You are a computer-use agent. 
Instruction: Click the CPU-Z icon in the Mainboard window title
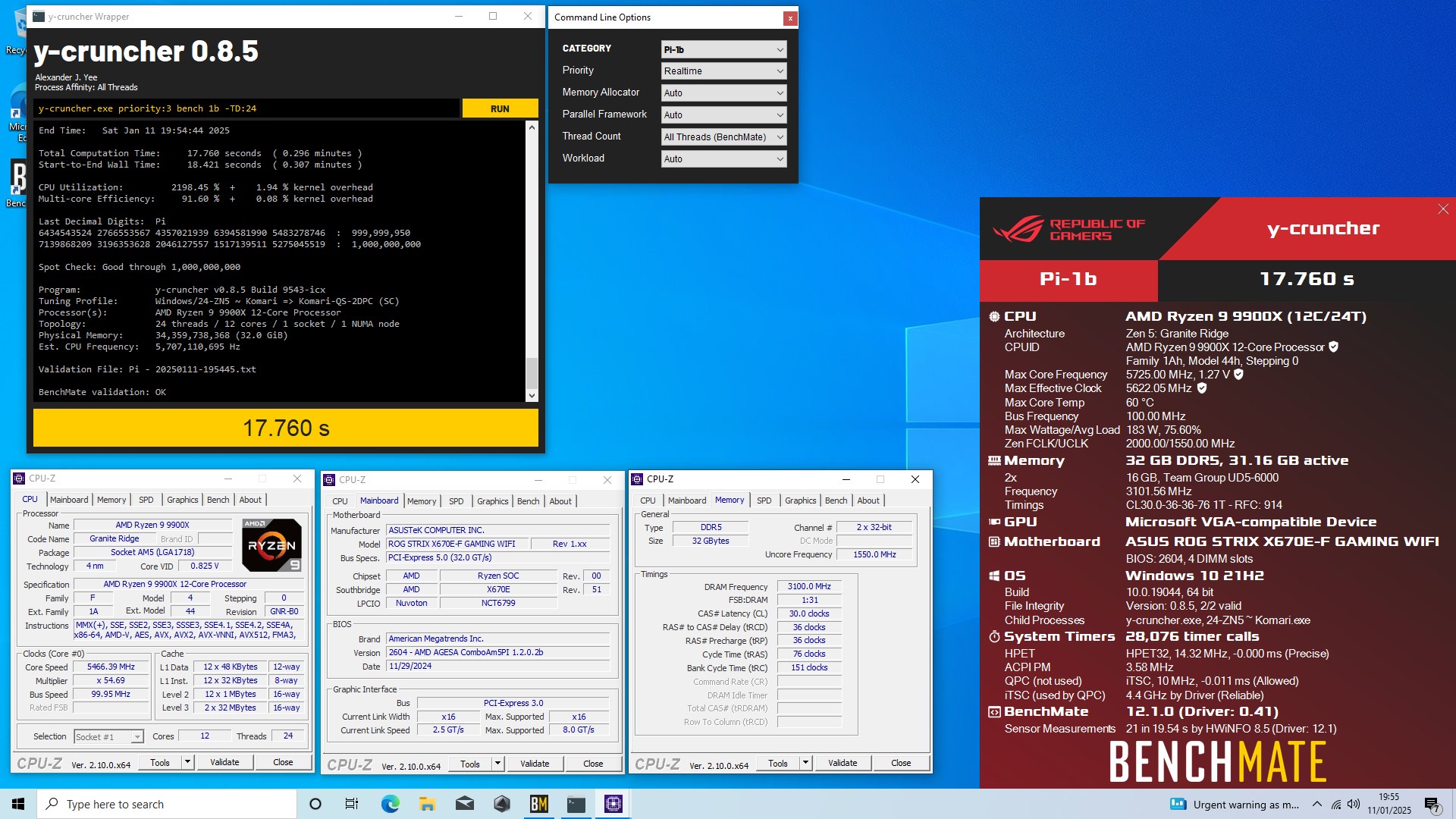[329, 480]
